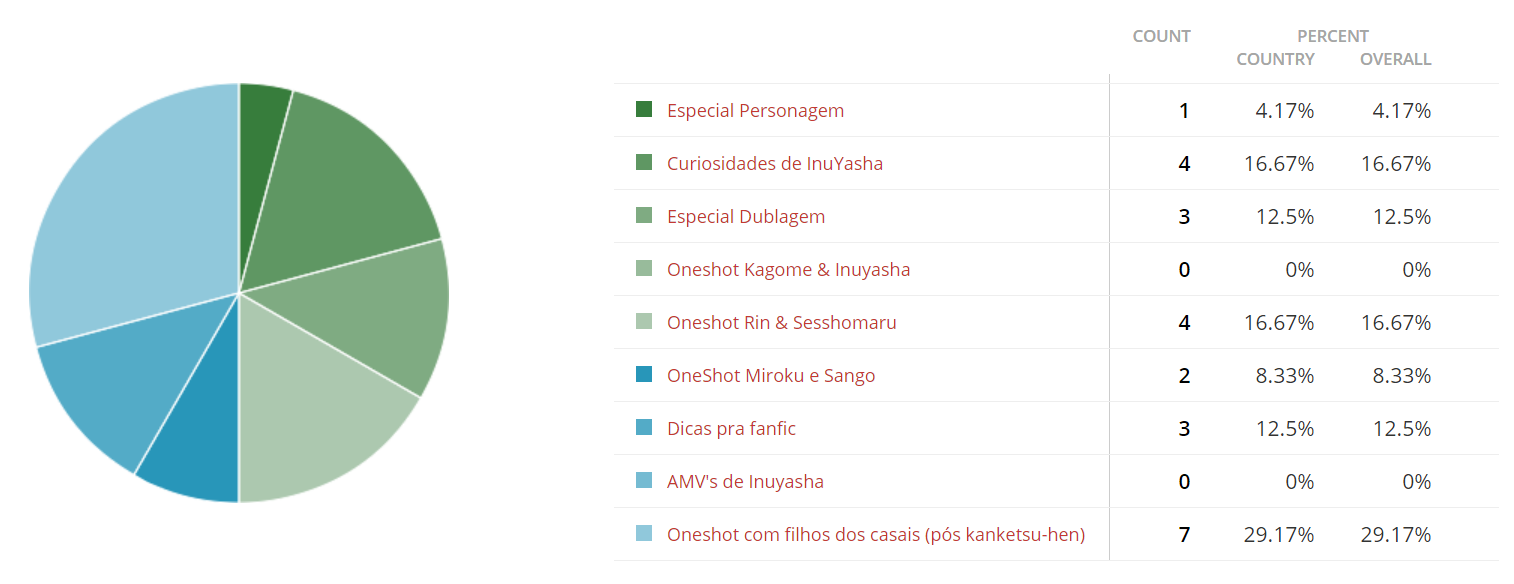Click the Oneshot Rin & Sesshomaru swatch
Screen dimensions: 1514x584
click(x=644, y=321)
